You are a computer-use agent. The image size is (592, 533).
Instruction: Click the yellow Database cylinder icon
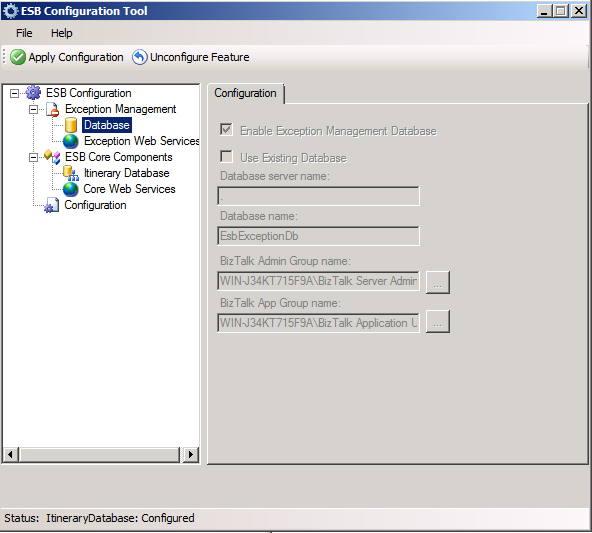pos(71,125)
